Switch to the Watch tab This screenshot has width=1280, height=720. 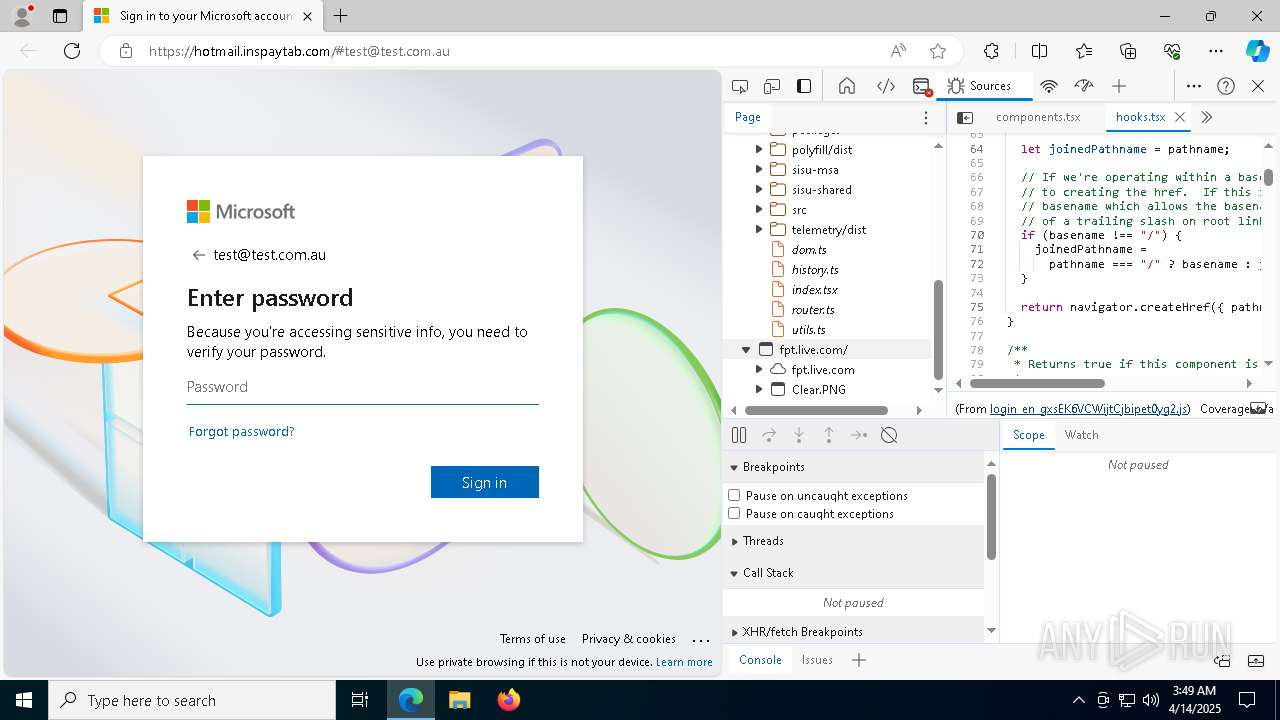(x=1081, y=435)
